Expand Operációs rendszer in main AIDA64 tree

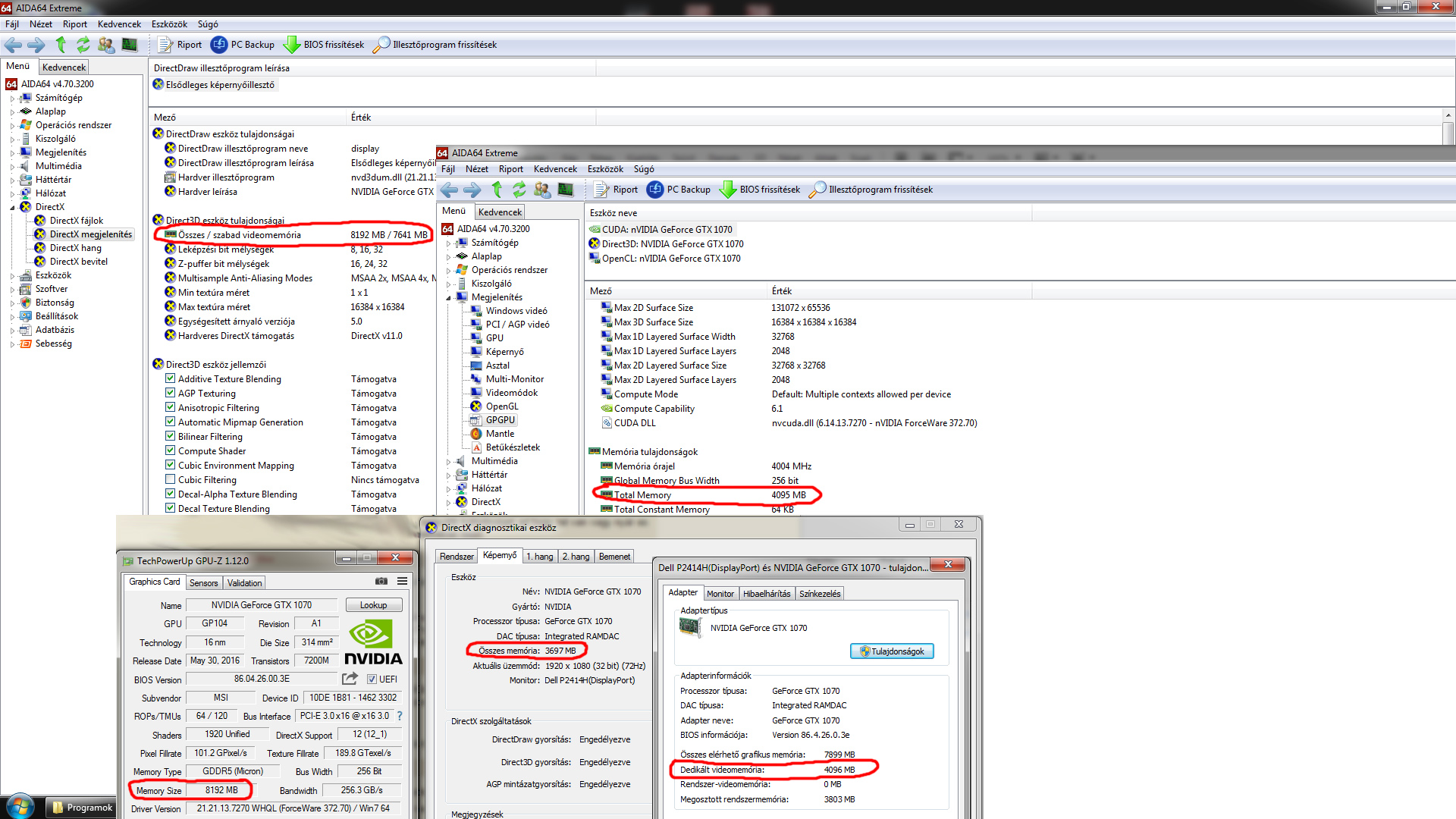coord(12,125)
